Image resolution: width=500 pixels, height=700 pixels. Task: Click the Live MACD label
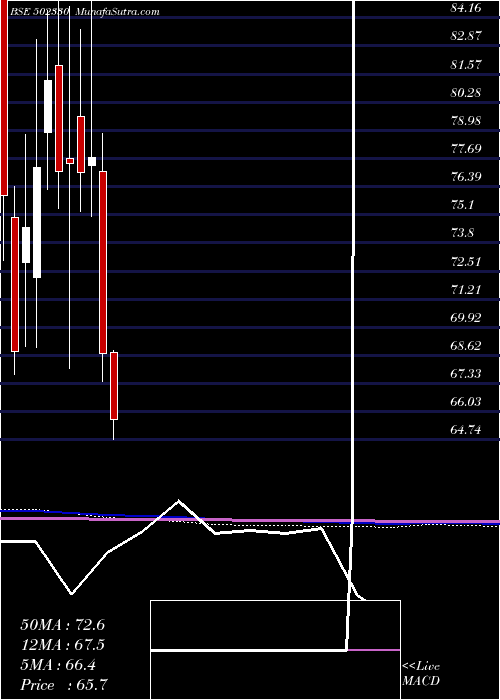pos(421,674)
